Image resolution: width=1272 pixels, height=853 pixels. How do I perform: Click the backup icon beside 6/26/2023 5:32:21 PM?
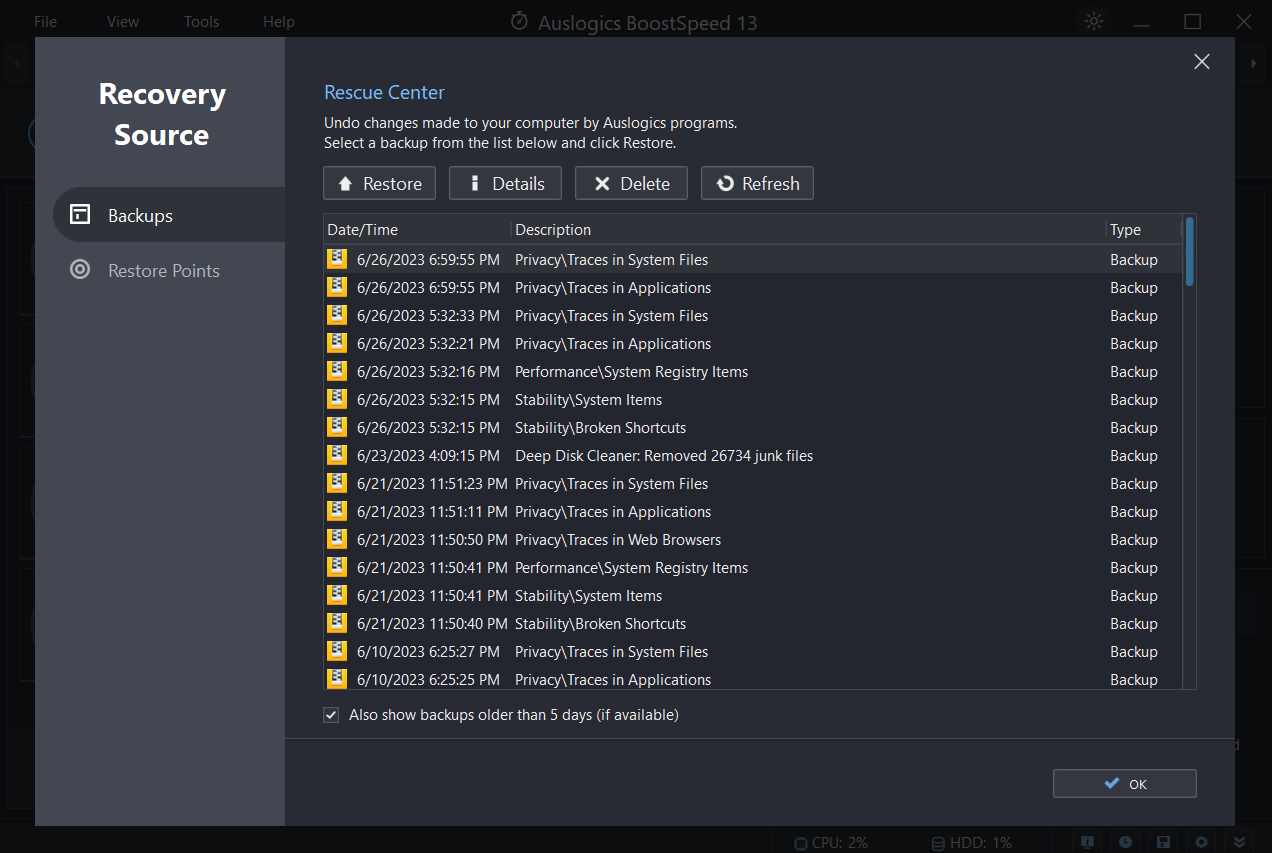[x=336, y=343]
